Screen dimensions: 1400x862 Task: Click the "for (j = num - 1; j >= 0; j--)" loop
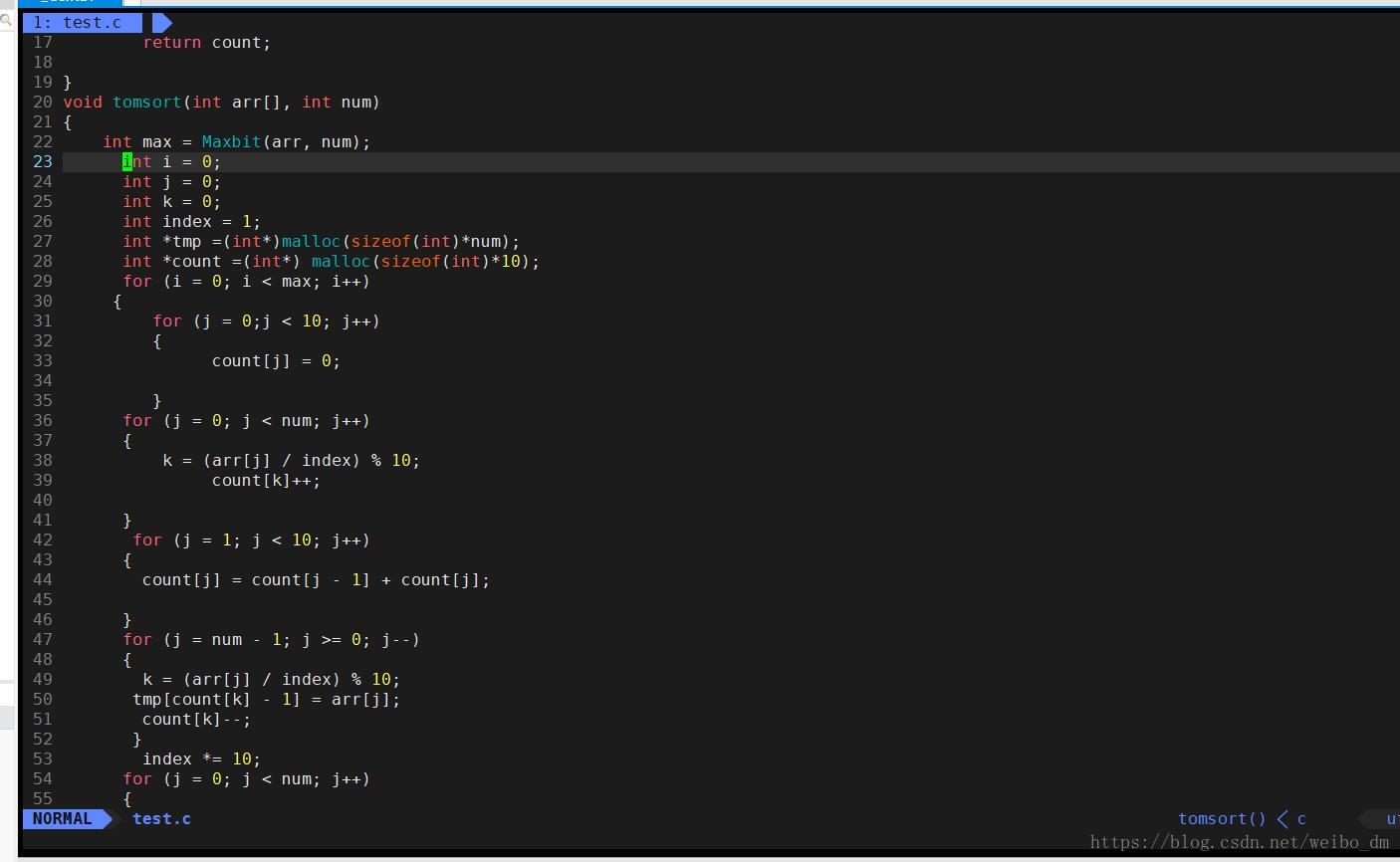272,639
